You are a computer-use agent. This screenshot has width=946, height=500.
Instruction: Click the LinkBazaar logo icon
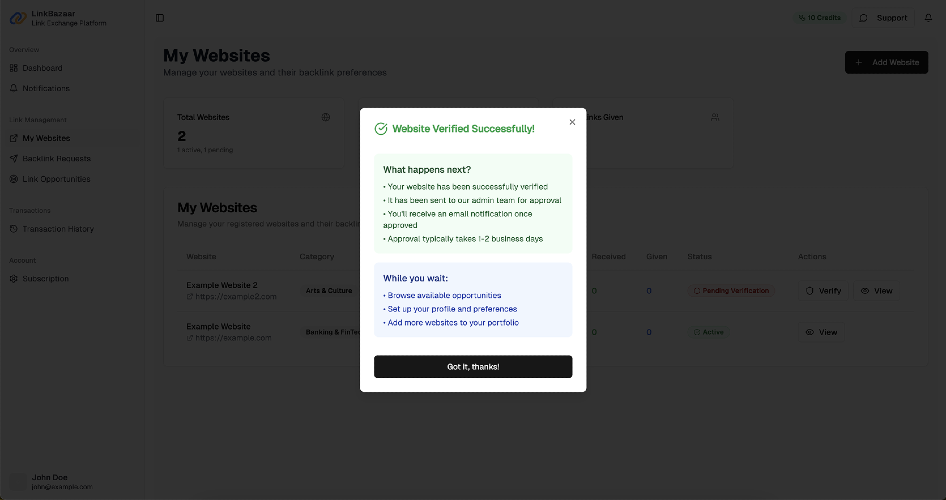[x=17, y=18]
